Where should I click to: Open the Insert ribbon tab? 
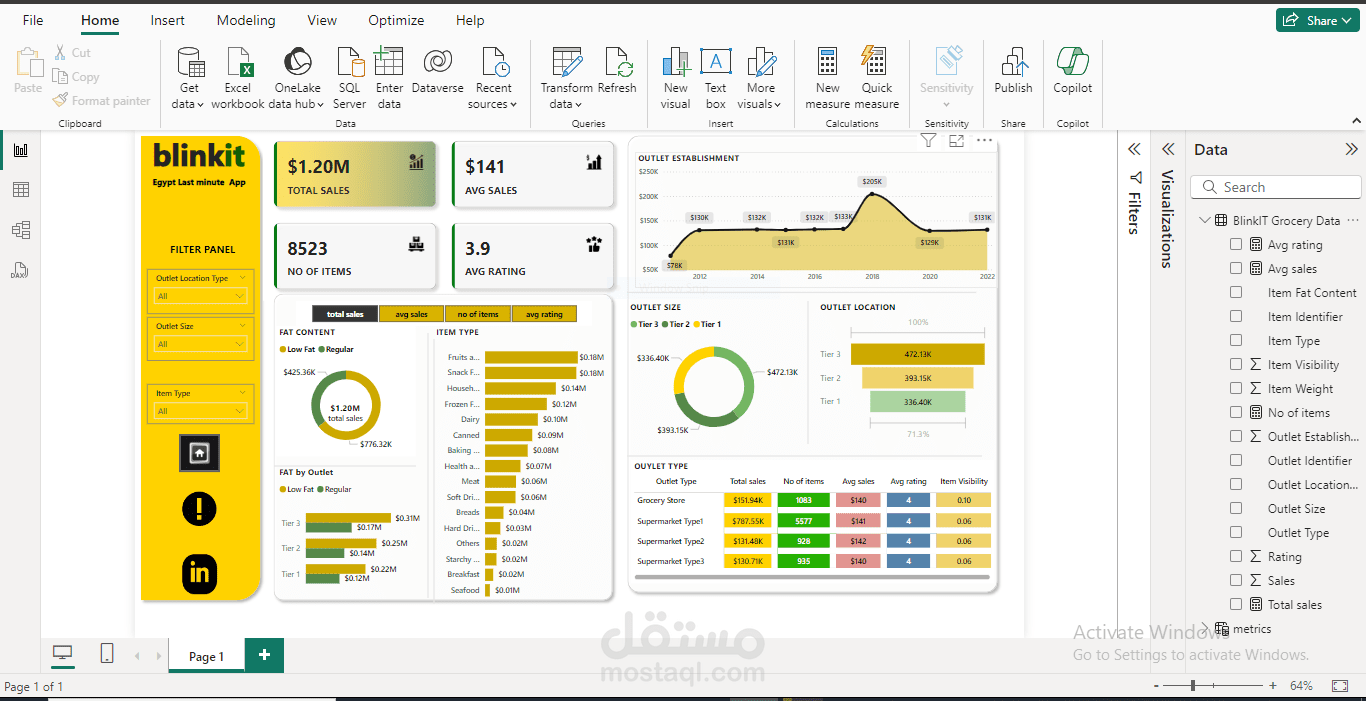(x=167, y=20)
